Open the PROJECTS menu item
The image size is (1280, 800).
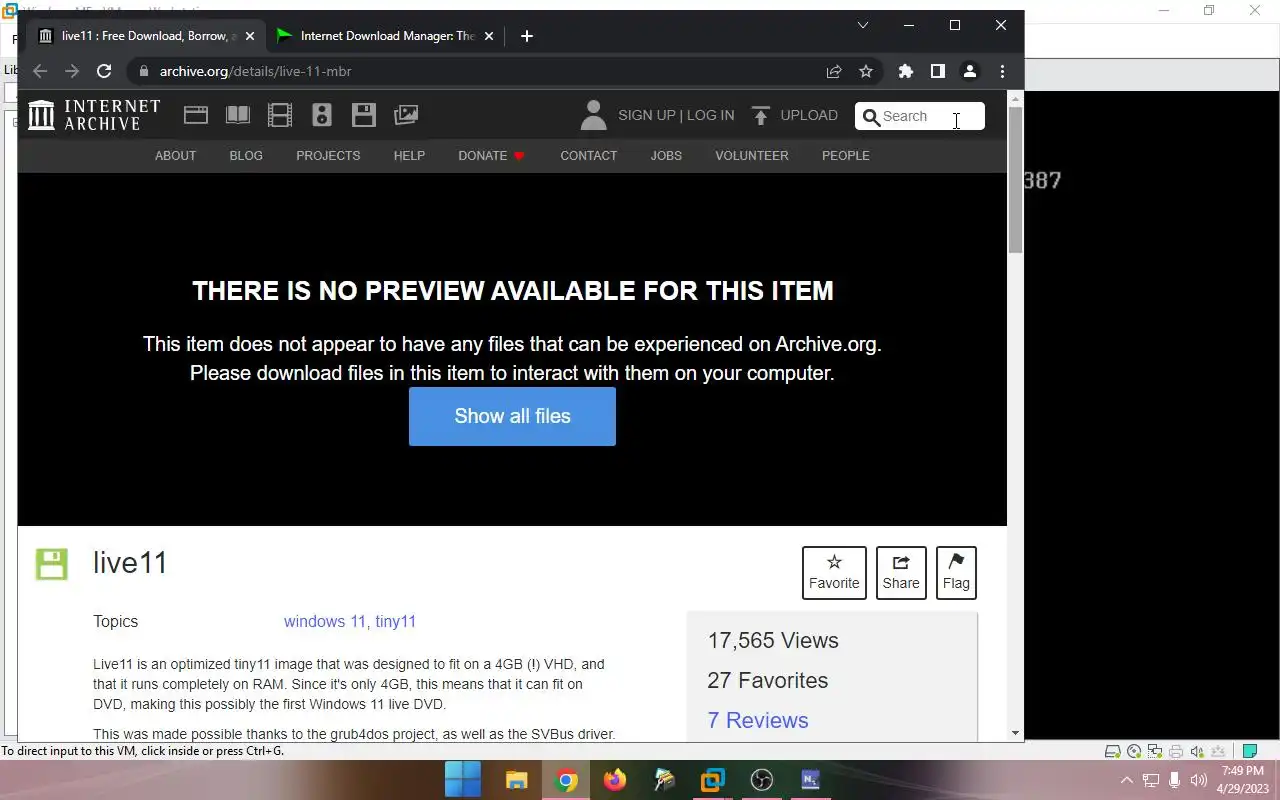[x=328, y=155]
